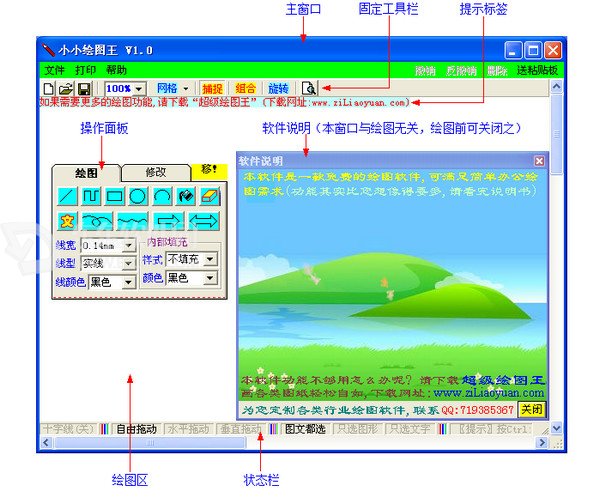Open the 网格 grid dropdown
600x498 pixels.
pyautogui.click(x=186, y=89)
